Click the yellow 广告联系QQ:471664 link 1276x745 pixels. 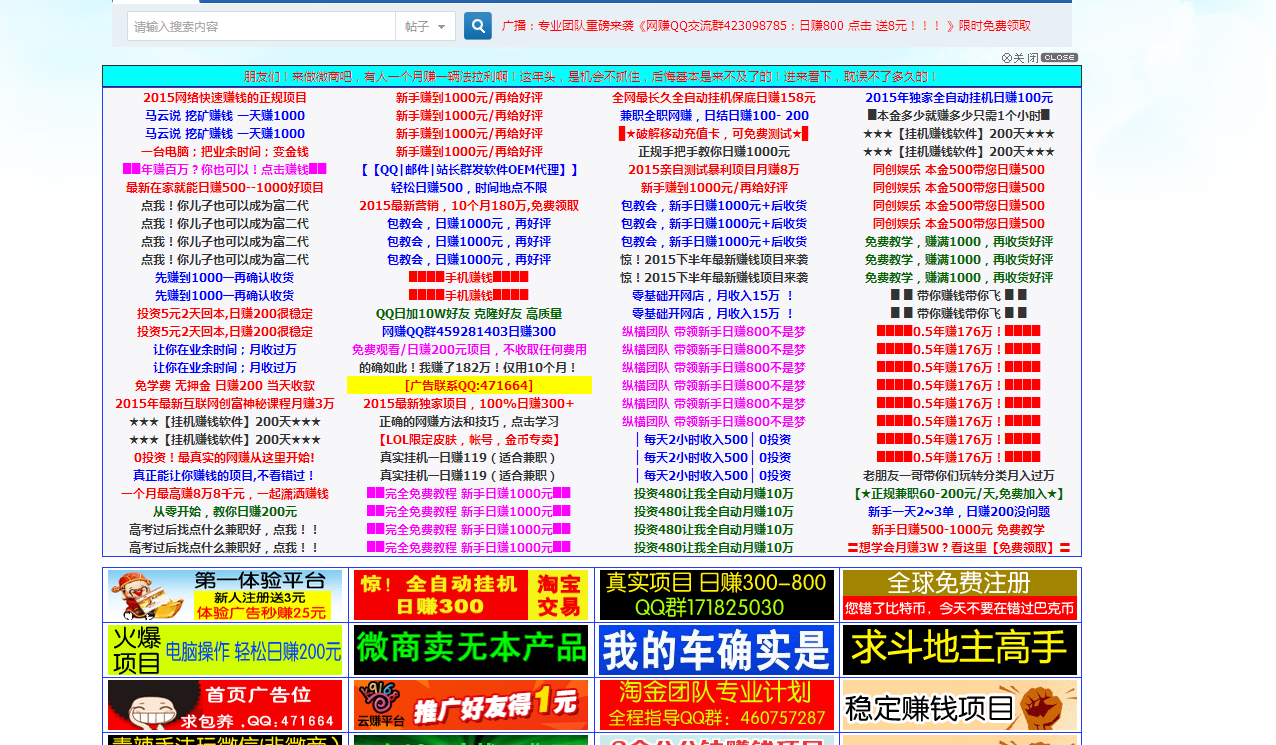(x=469, y=385)
